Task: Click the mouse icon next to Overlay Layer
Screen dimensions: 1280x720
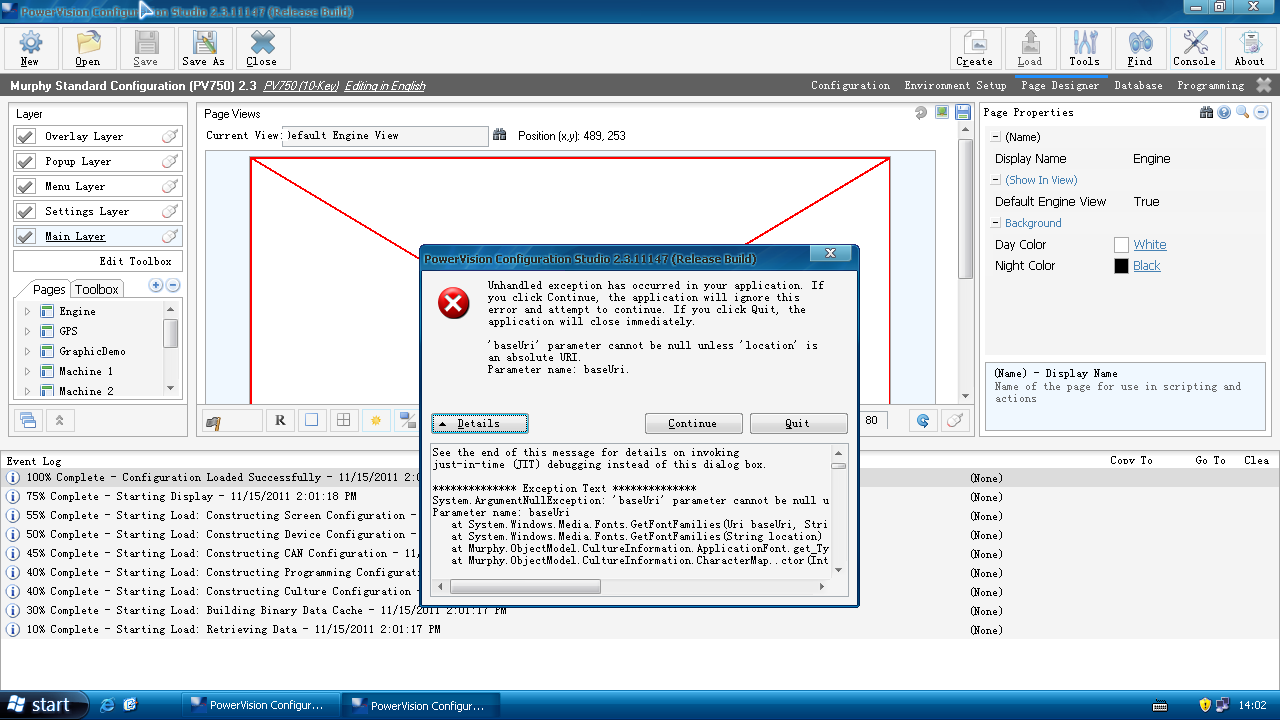Action: [x=170, y=136]
